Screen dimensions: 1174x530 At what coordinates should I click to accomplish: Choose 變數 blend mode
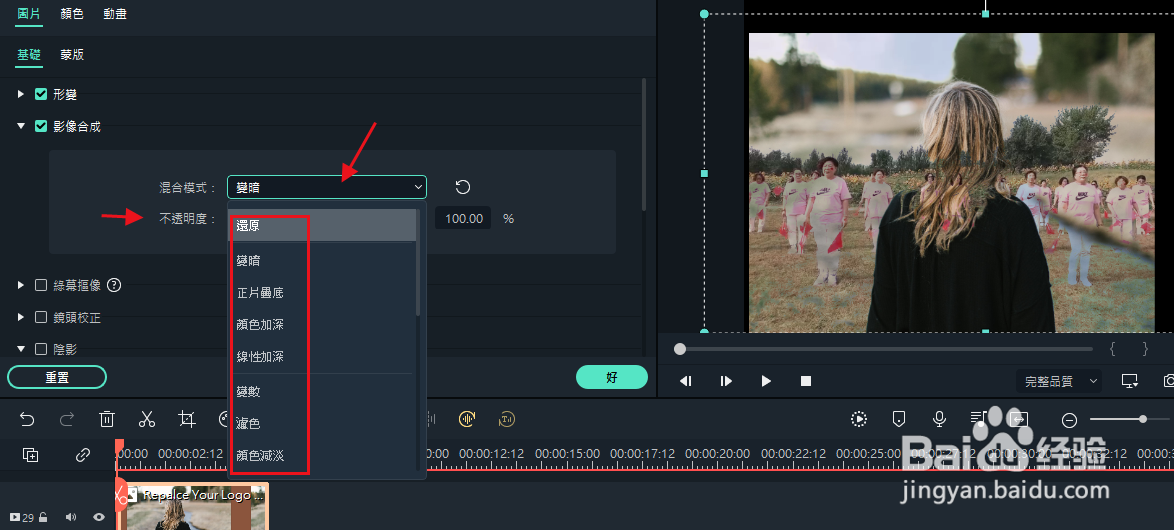322,391
